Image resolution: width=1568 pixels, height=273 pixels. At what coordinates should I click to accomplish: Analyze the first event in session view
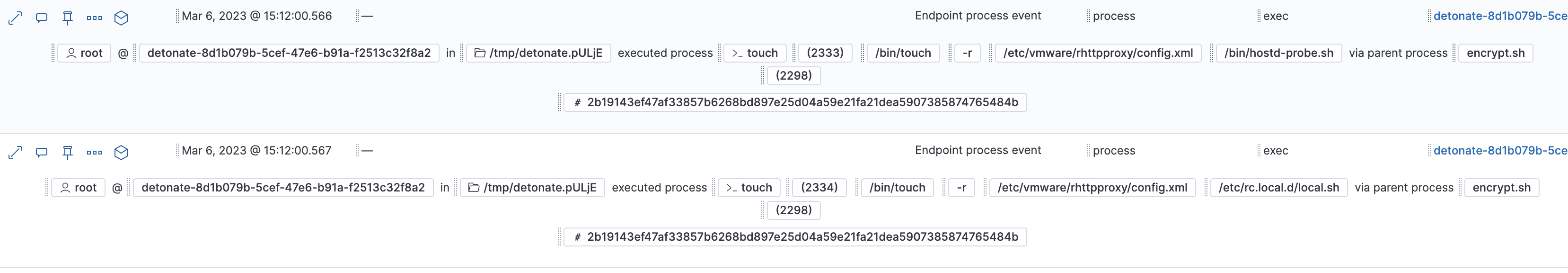[121, 18]
